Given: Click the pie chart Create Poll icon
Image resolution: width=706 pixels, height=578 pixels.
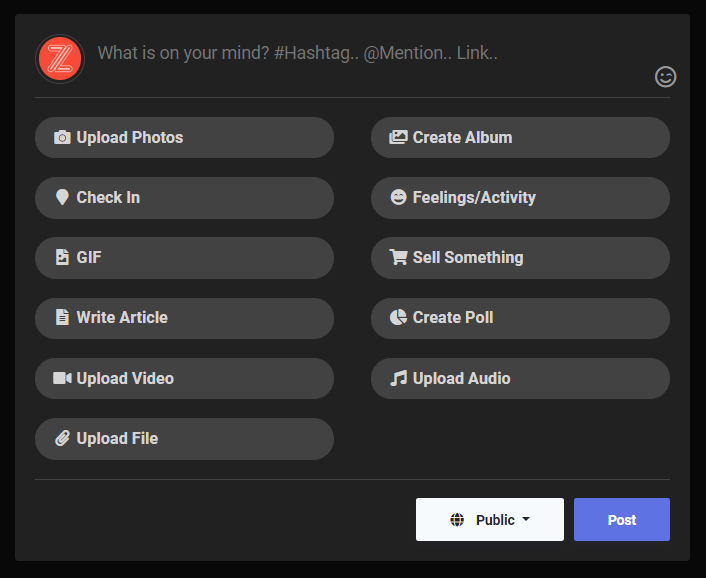Looking at the screenshot, I should click(398, 317).
